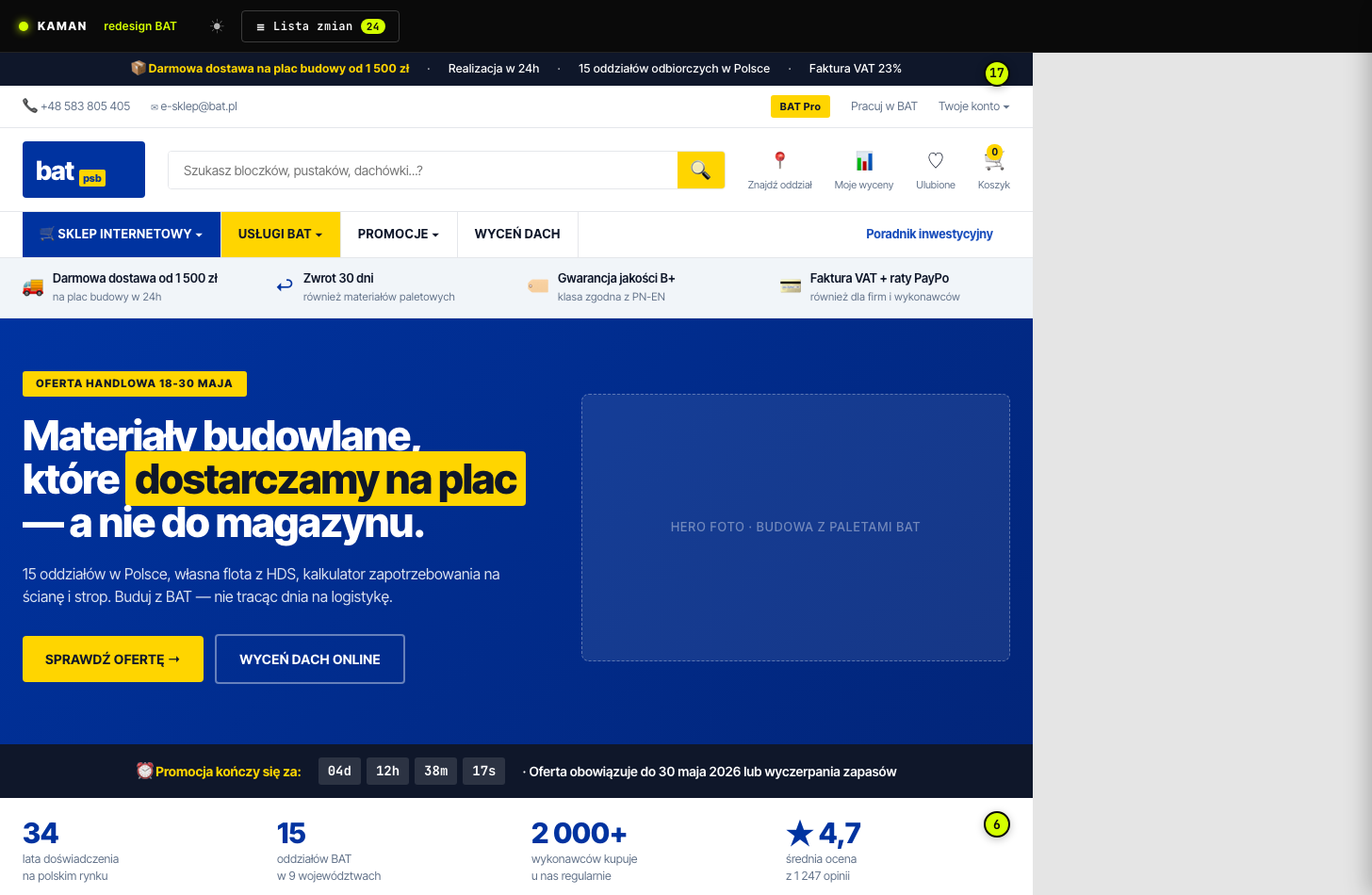Click 'Faktura VAT 23%' announcement text
Screen dimensions: 1372x895
(x=856, y=69)
